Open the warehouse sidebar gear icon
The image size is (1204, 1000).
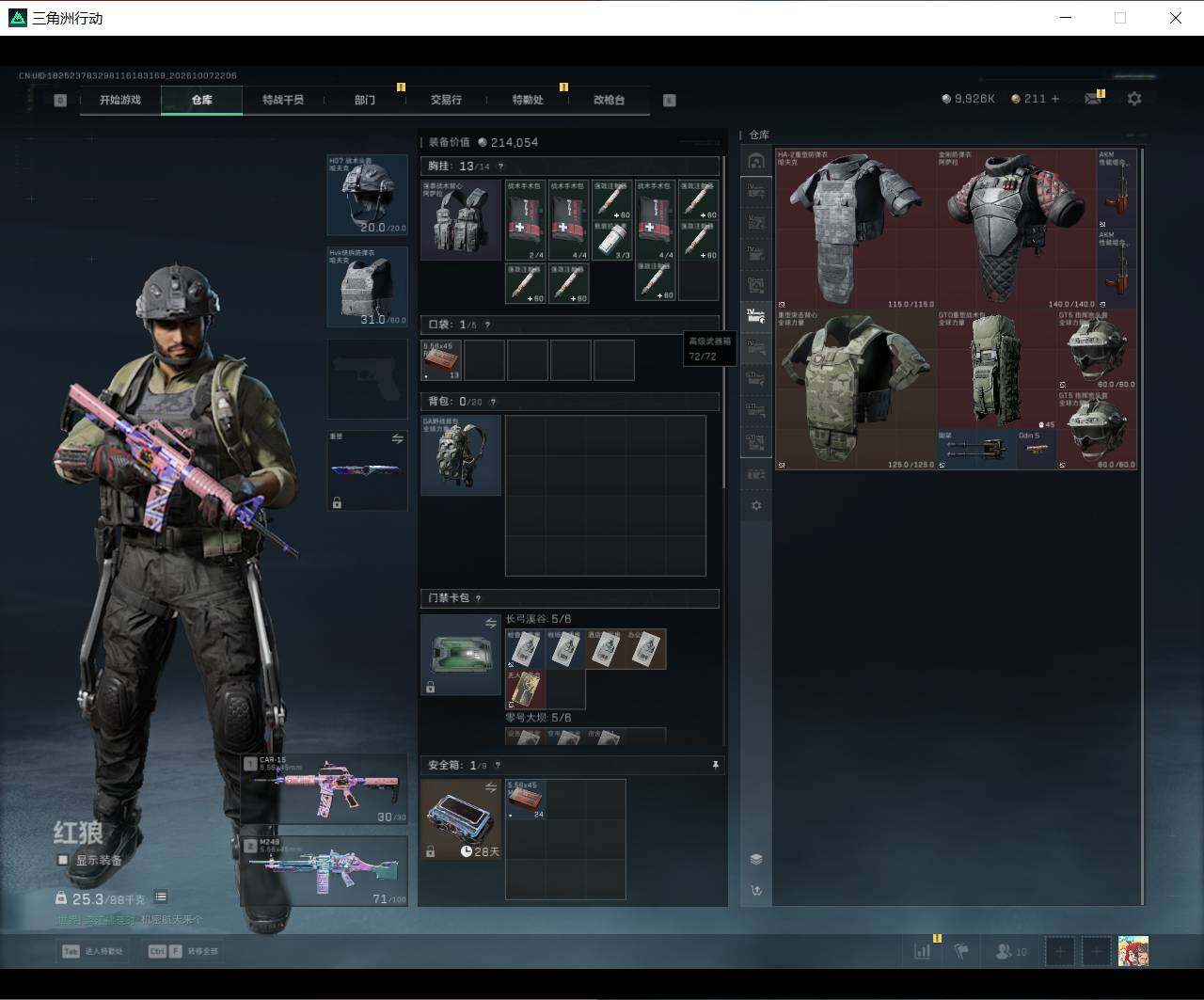[756, 505]
